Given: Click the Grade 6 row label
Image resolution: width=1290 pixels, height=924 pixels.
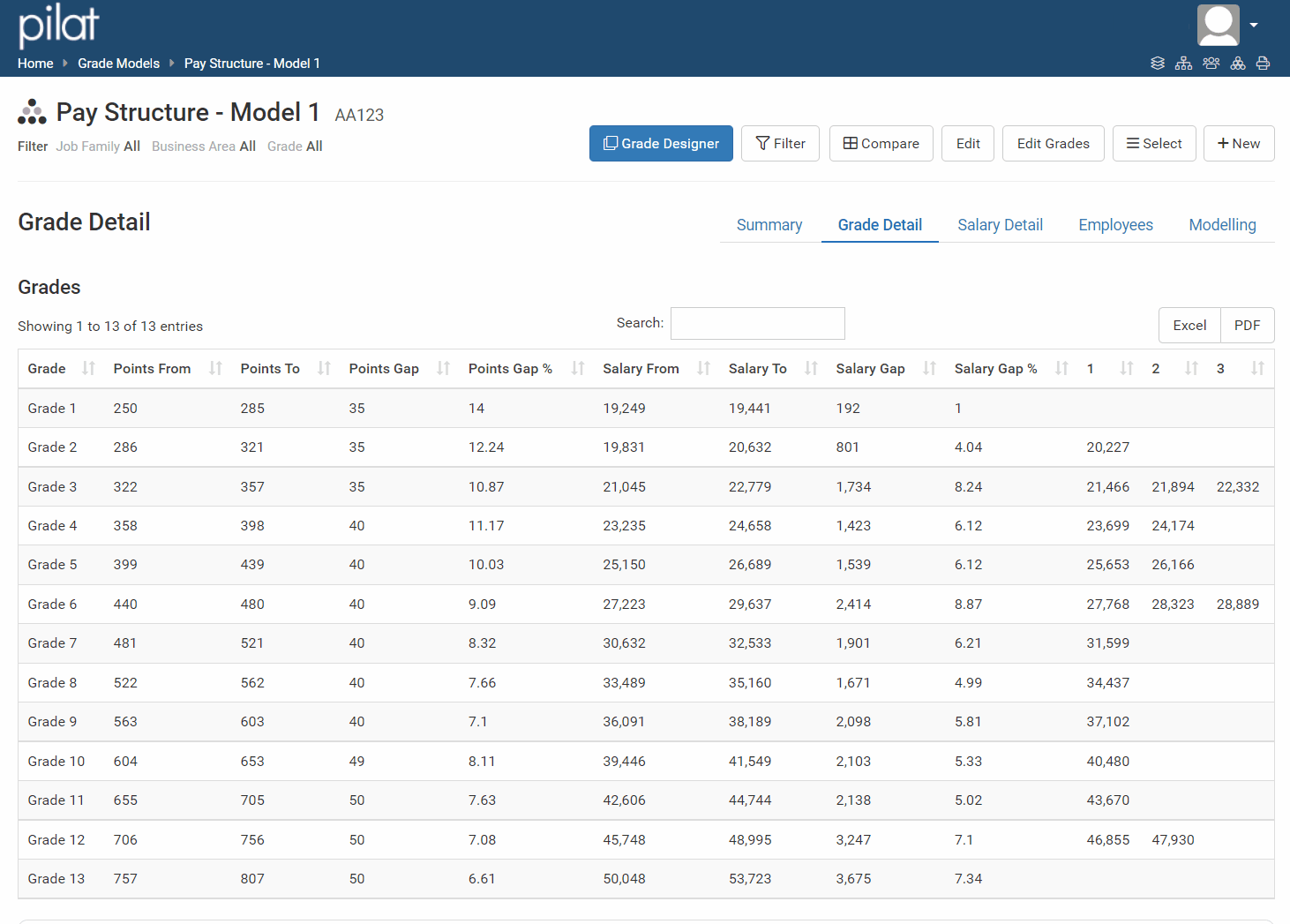Looking at the screenshot, I should pos(52,605).
